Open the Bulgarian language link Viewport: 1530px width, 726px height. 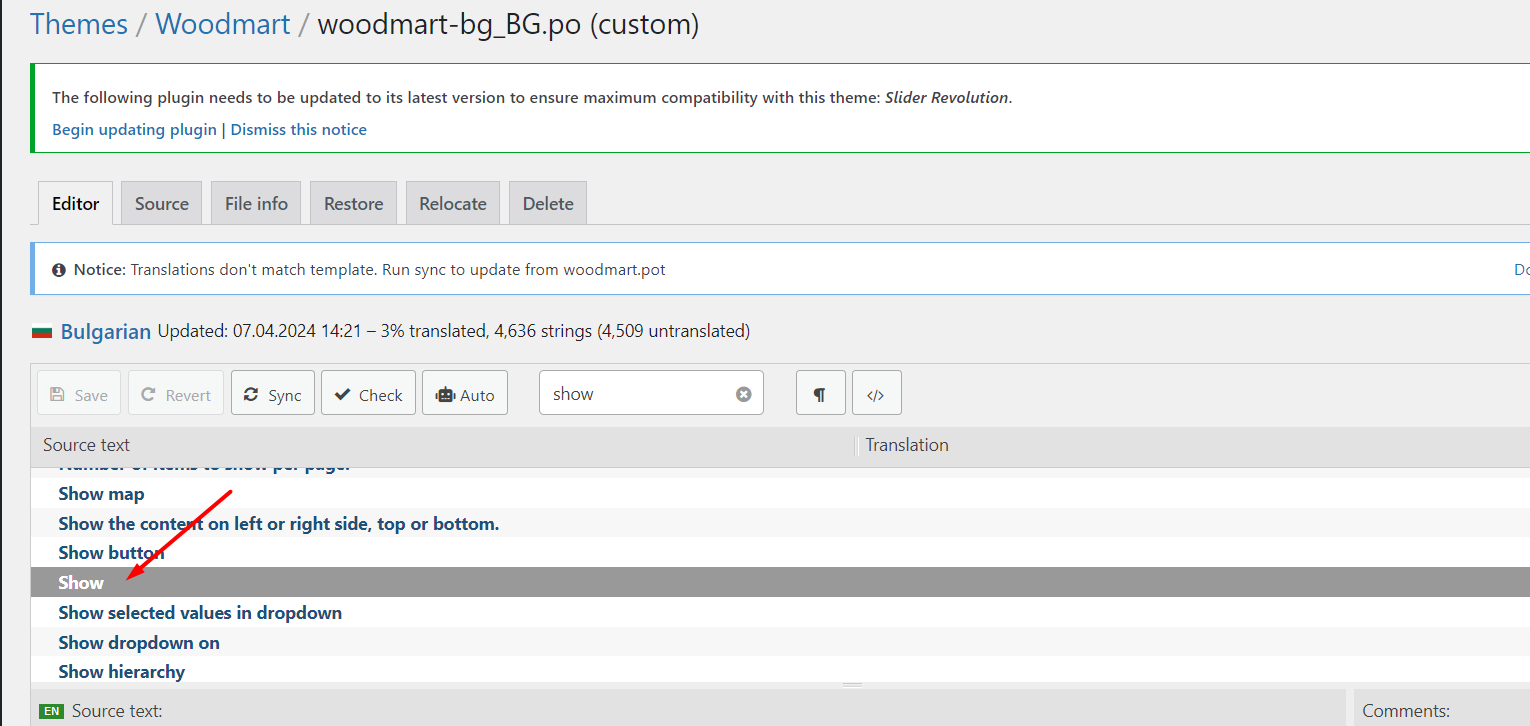[x=106, y=331]
